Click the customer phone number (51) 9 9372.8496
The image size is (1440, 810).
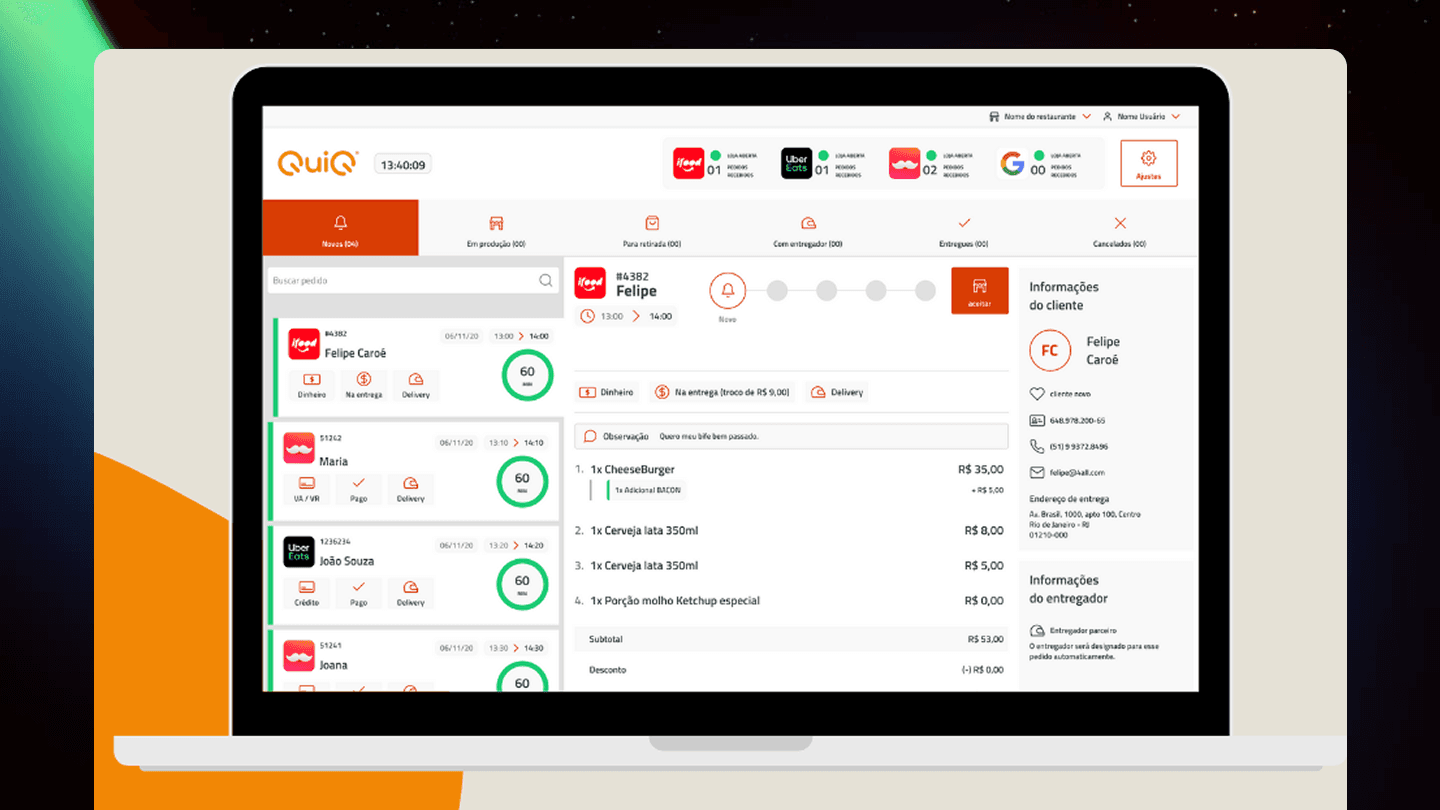pyautogui.click(x=1078, y=447)
